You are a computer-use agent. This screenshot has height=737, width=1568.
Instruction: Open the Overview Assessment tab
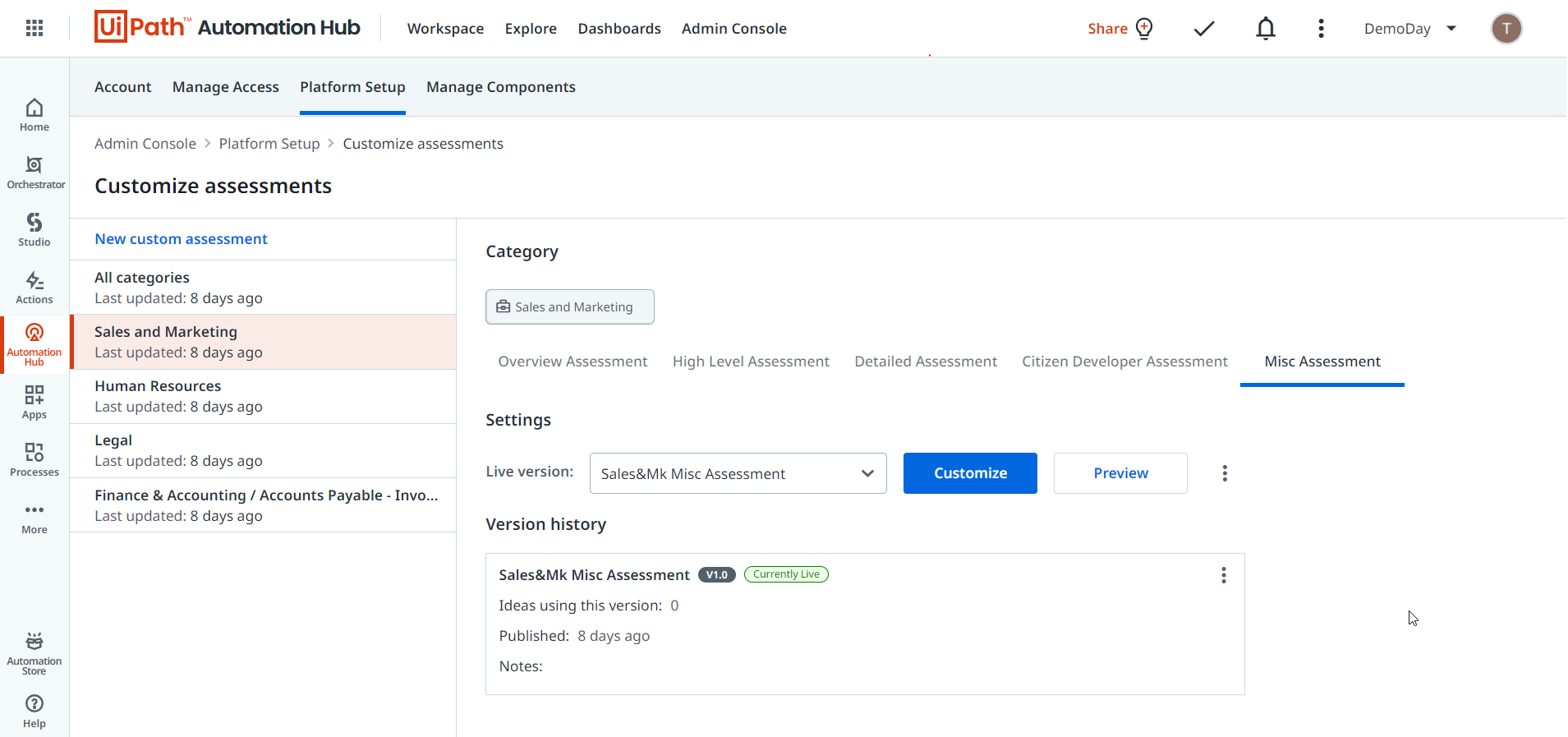(572, 362)
